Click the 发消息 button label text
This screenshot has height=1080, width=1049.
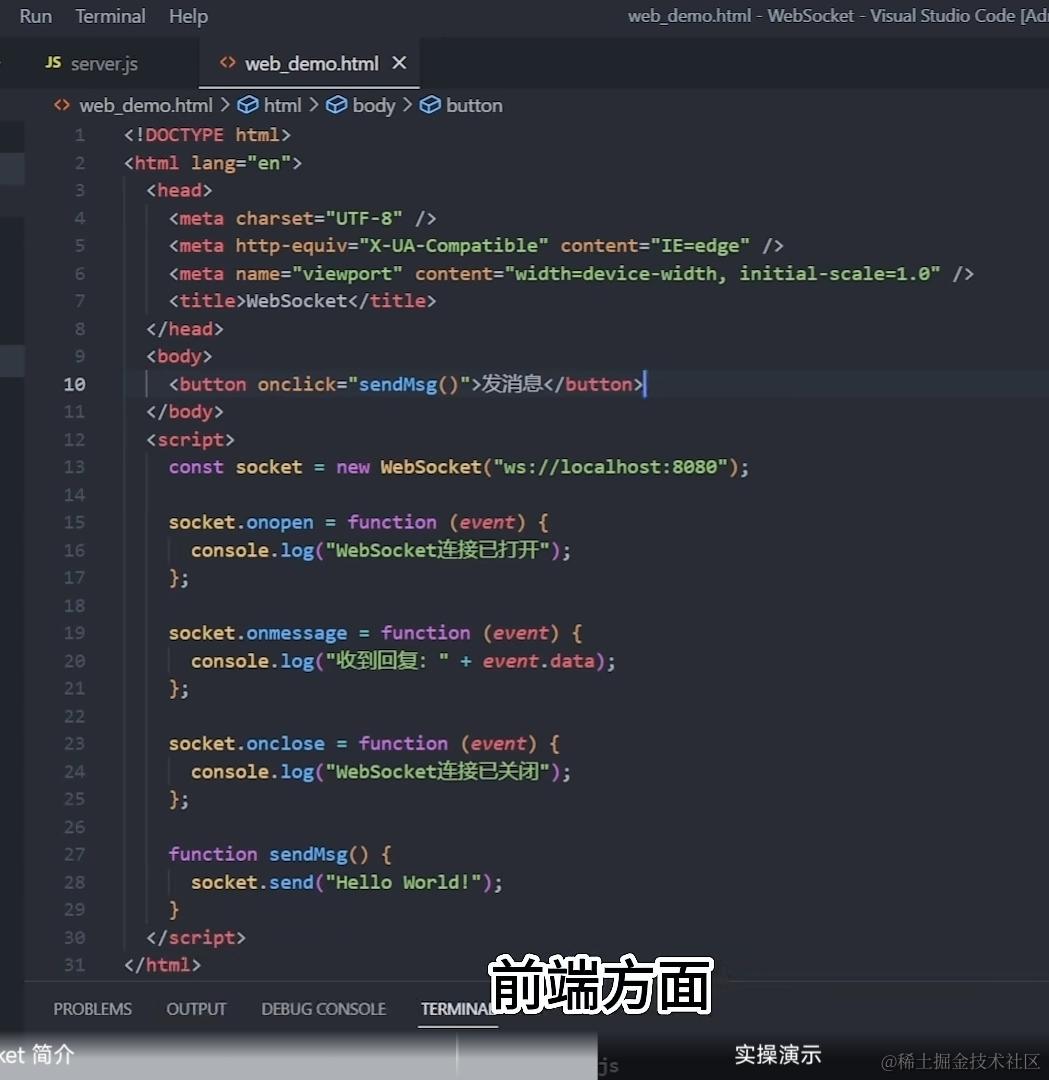[x=512, y=384]
